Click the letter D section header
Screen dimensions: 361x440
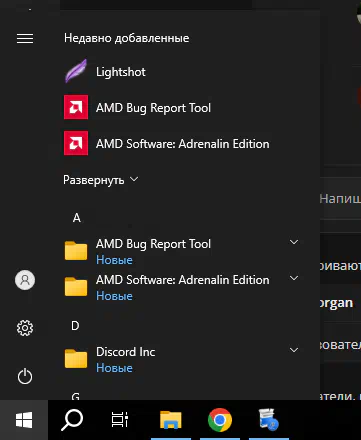click(75, 326)
